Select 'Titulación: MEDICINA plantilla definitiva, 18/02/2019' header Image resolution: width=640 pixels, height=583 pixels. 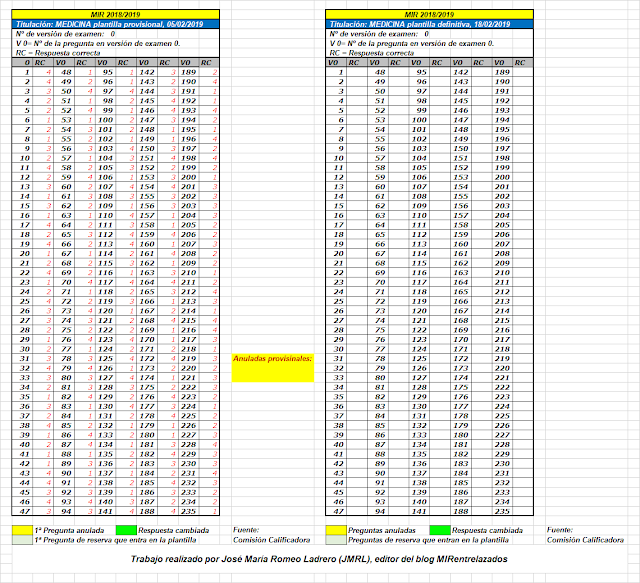tap(429, 24)
